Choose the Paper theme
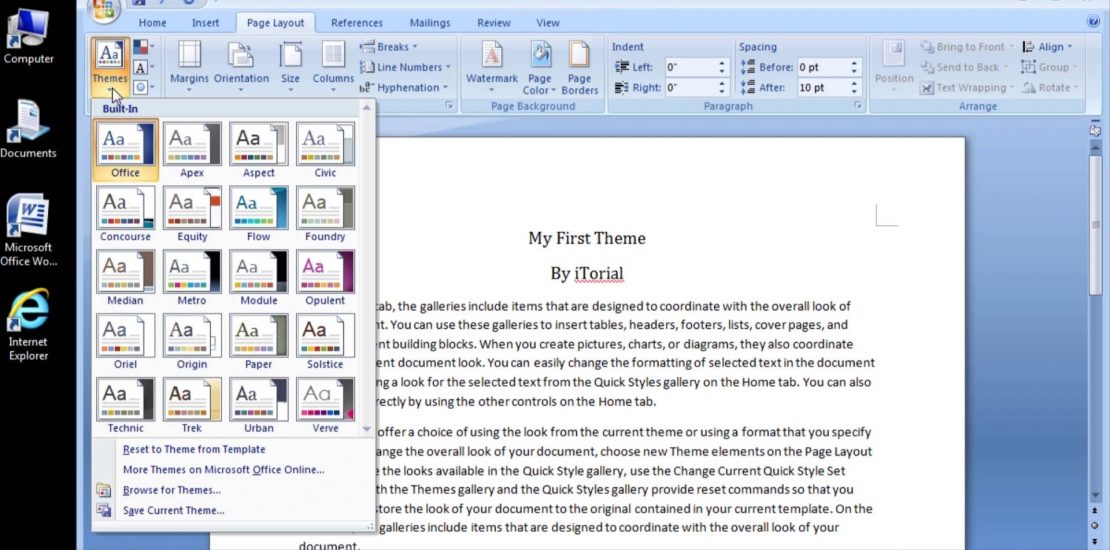1110x550 pixels. click(258, 340)
